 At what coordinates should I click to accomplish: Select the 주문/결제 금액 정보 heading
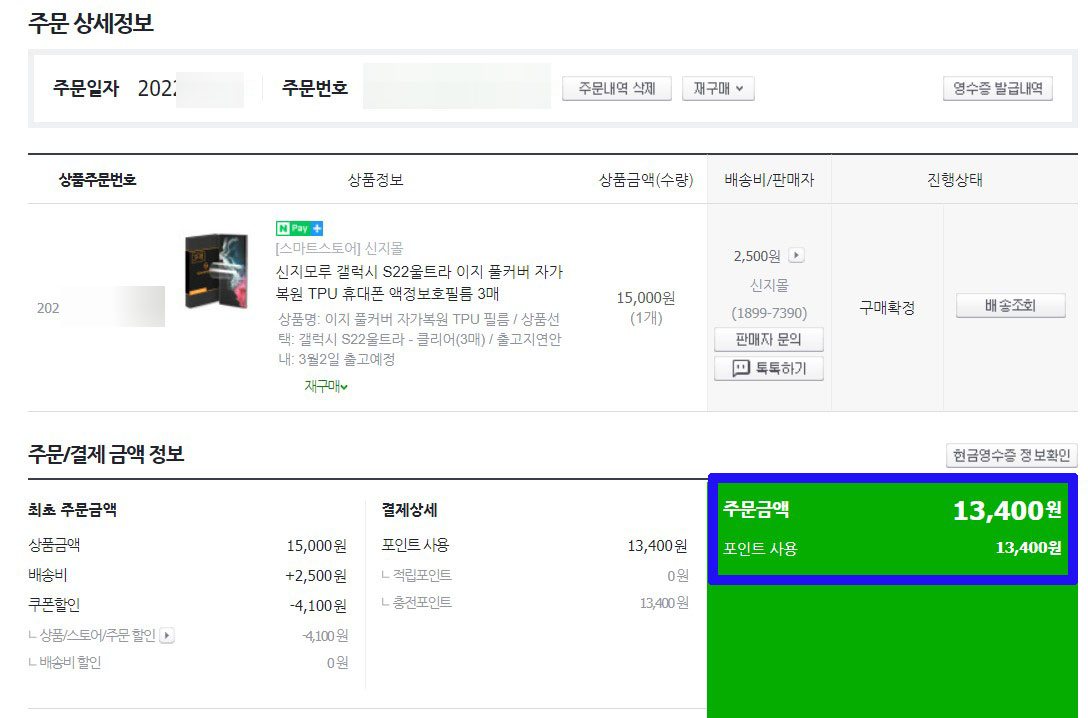[x=106, y=454]
